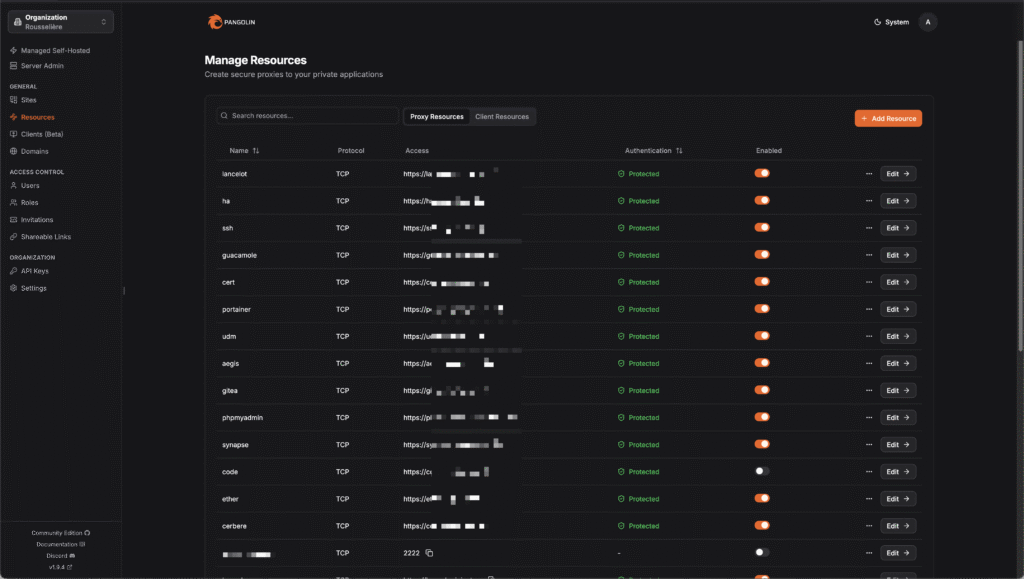The height and width of the screenshot is (579, 1024).
Task: Click the Add Resource button
Action: coord(888,118)
